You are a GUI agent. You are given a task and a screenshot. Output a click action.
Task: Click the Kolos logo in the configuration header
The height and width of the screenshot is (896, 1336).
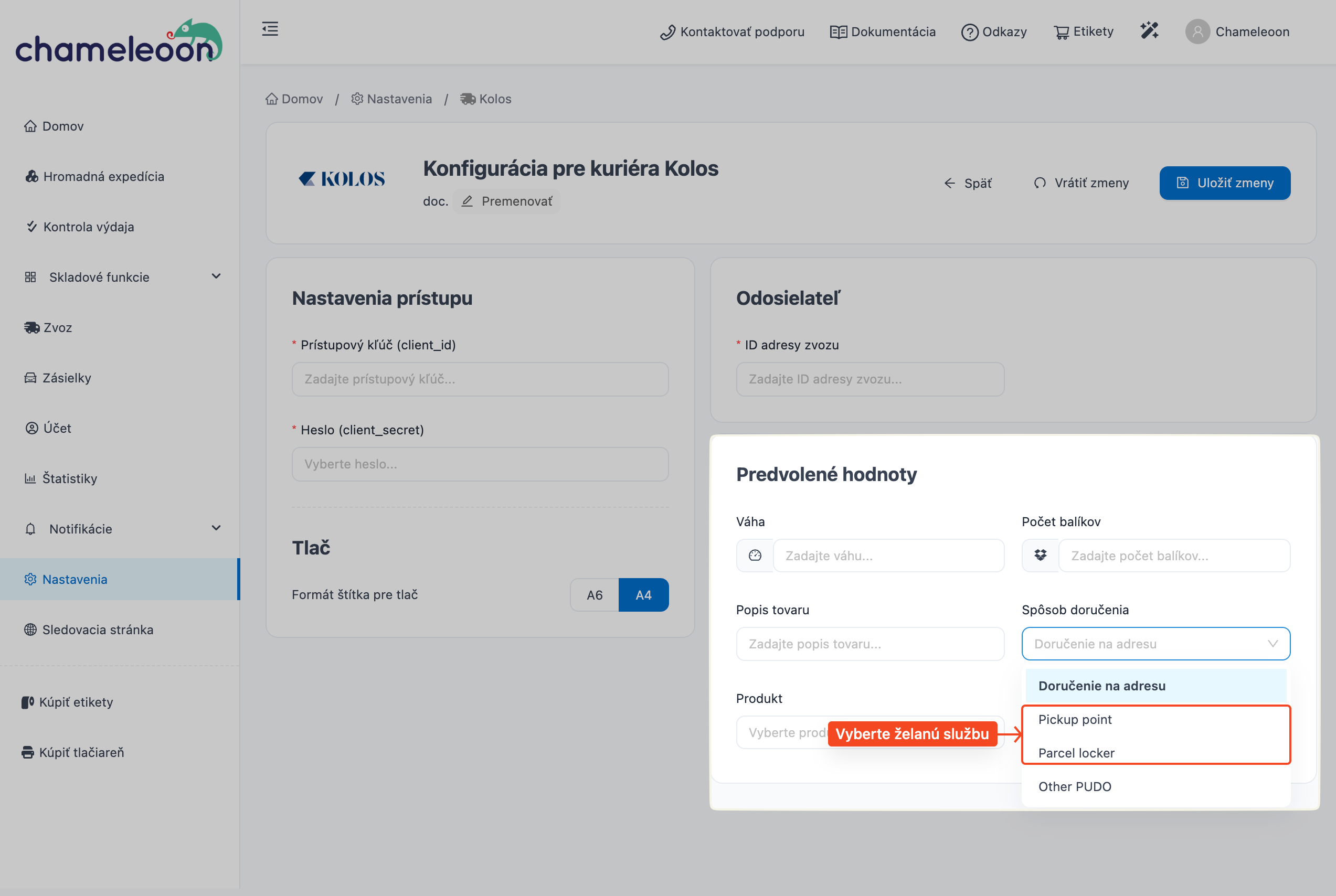point(342,179)
